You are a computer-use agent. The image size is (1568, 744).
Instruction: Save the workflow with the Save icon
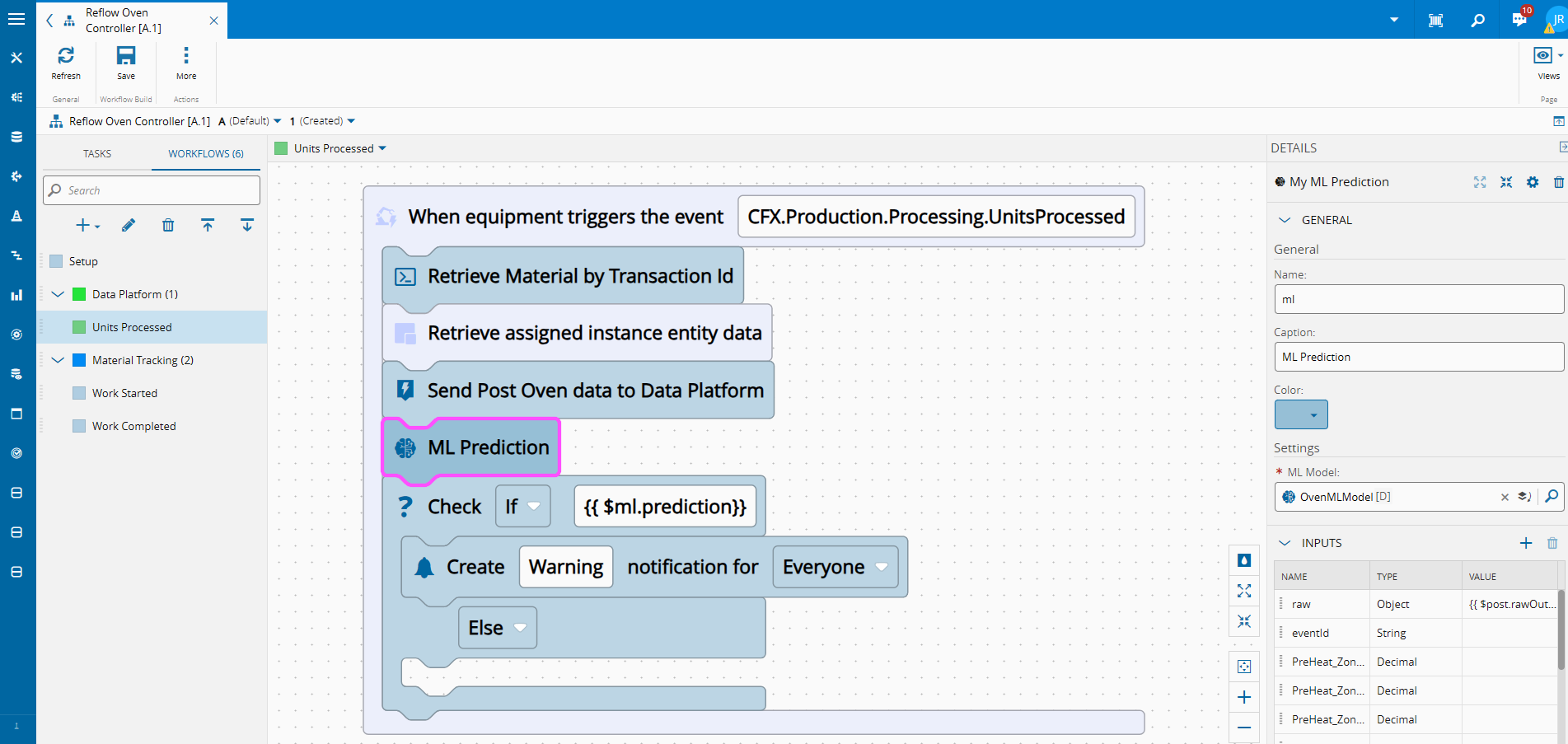coord(126,56)
